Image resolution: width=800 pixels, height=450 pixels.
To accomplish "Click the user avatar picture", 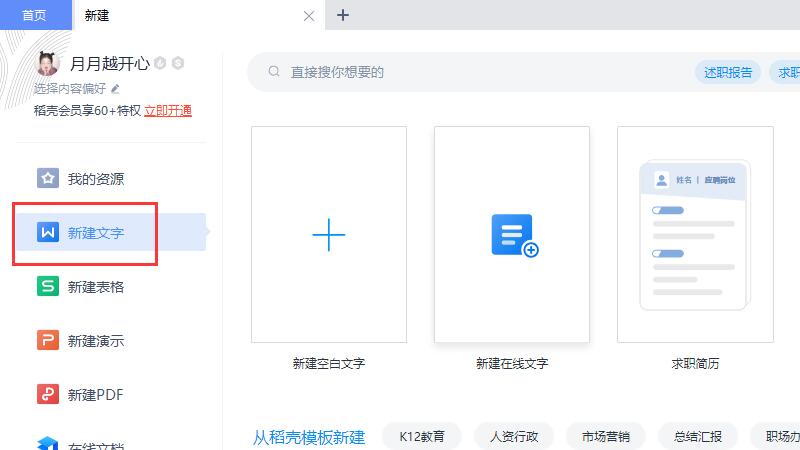I will 47,64.
